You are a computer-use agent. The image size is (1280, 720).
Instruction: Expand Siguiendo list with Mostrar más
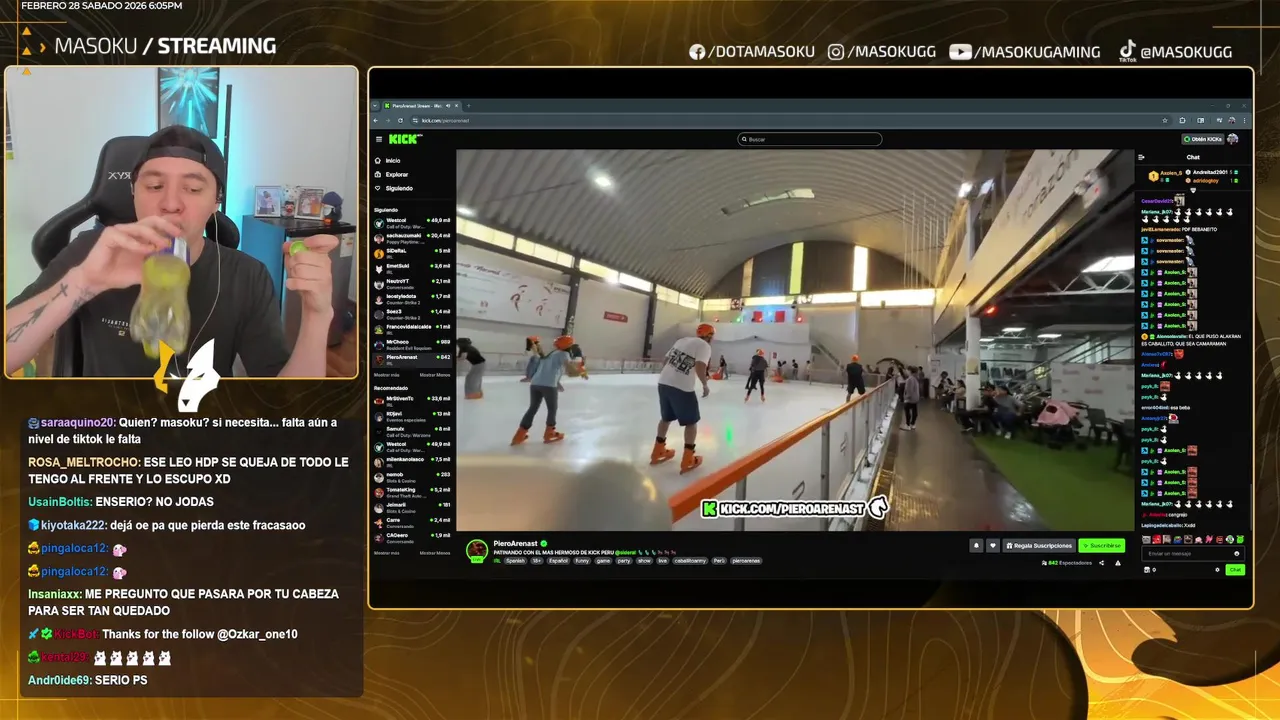[386, 374]
